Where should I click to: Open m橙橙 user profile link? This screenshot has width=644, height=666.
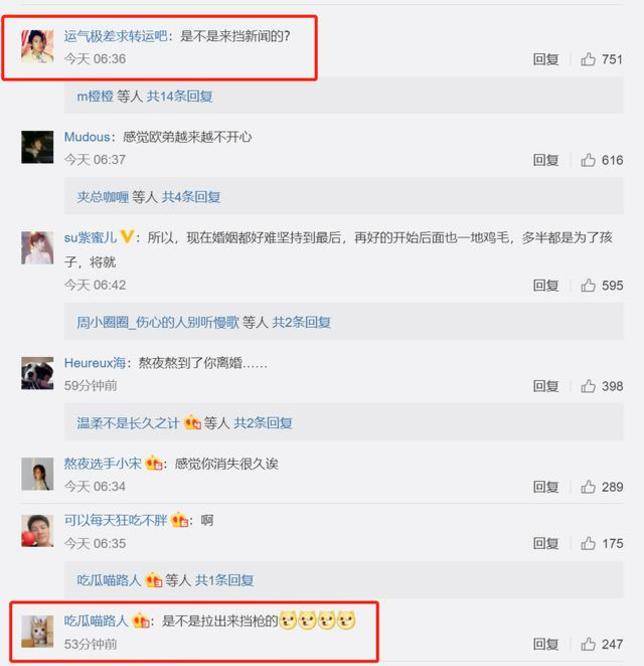pos(95,96)
